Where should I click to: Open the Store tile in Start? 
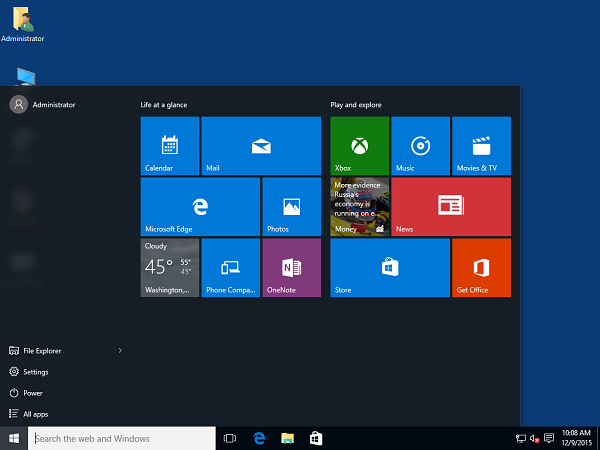coord(390,267)
